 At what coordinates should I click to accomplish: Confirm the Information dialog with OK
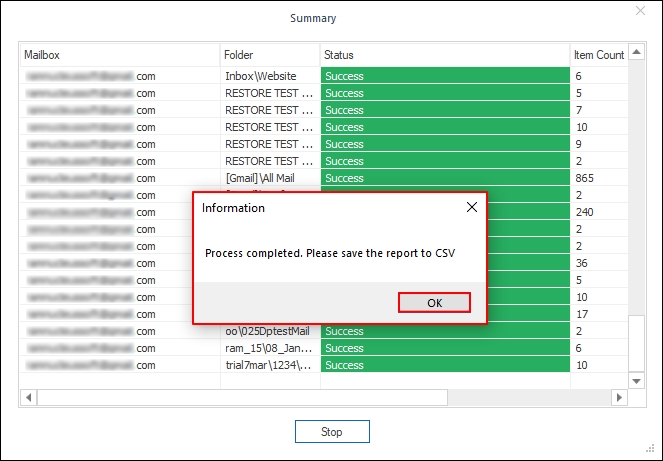coord(434,303)
